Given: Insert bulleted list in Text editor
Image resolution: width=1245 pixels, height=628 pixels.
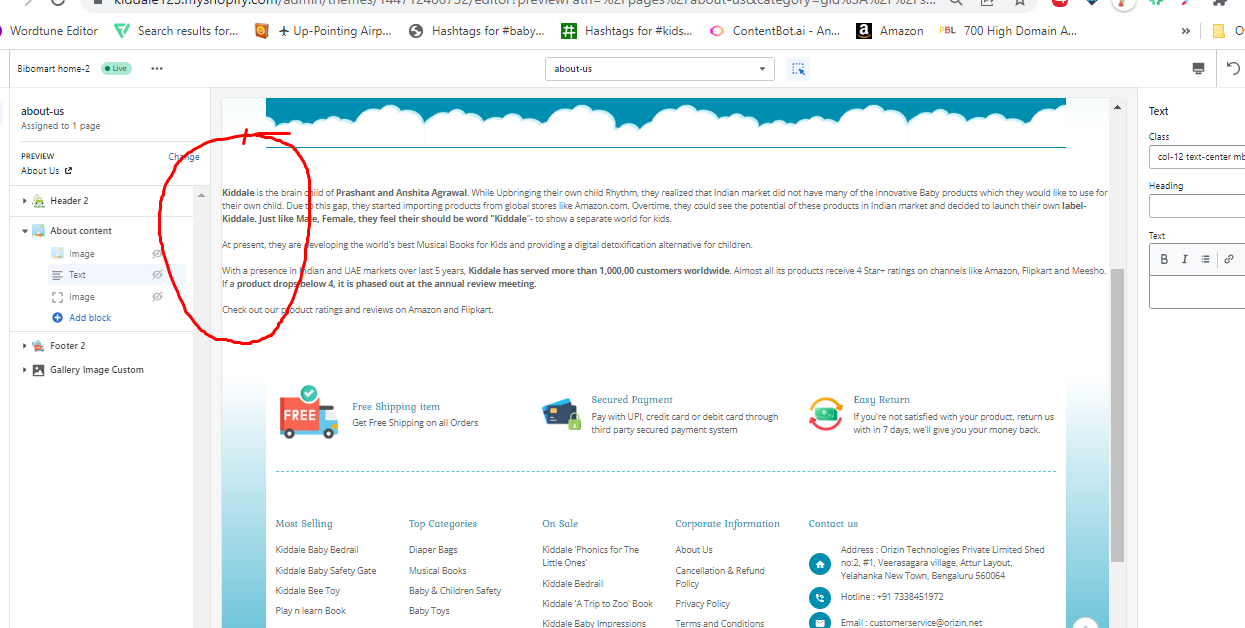Looking at the screenshot, I should click(1205, 258).
